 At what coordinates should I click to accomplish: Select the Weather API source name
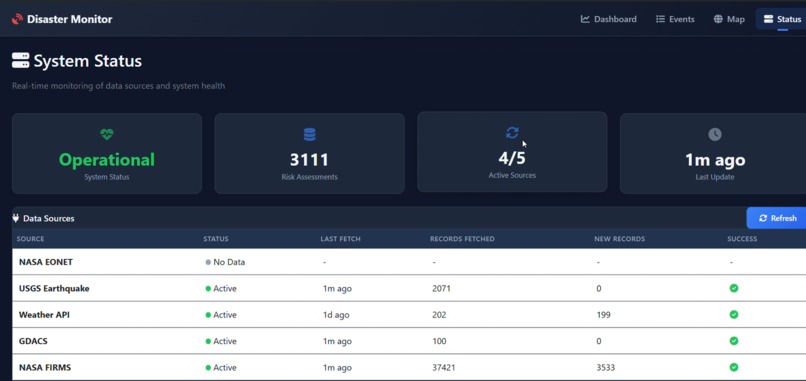(x=44, y=315)
